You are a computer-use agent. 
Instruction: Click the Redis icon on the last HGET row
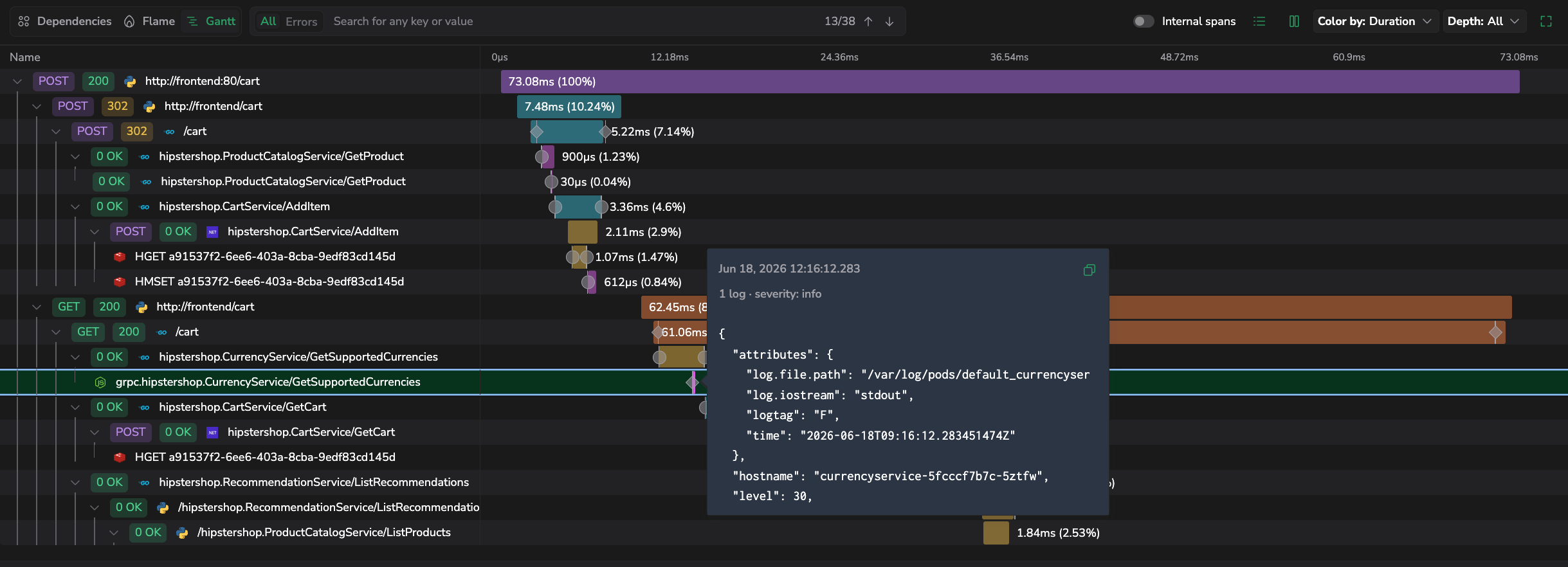click(x=120, y=458)
